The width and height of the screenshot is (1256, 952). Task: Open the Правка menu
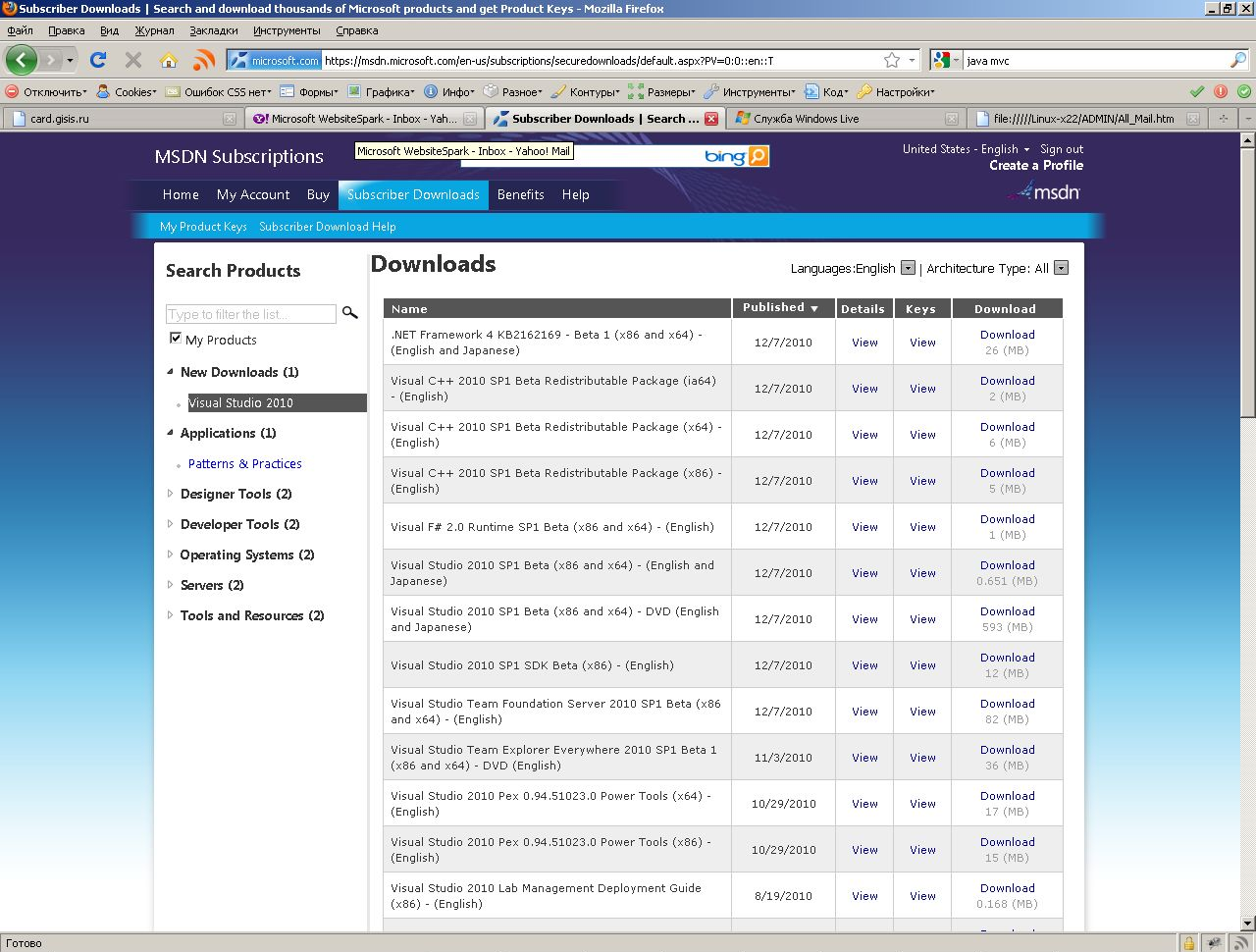coord(66,30)
